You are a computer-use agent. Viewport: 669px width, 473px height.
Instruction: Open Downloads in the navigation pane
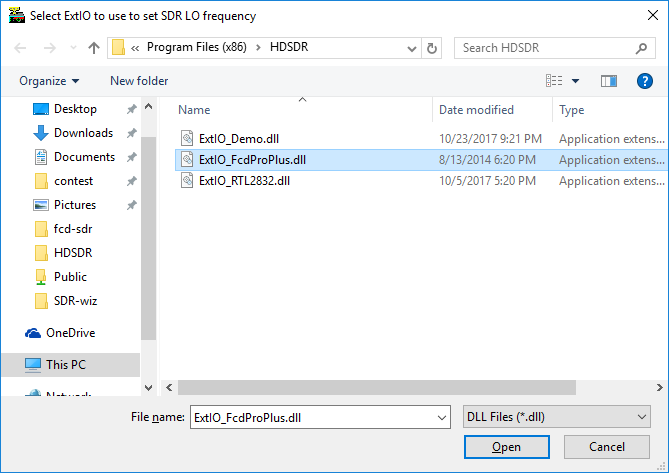tap(83, 133)
